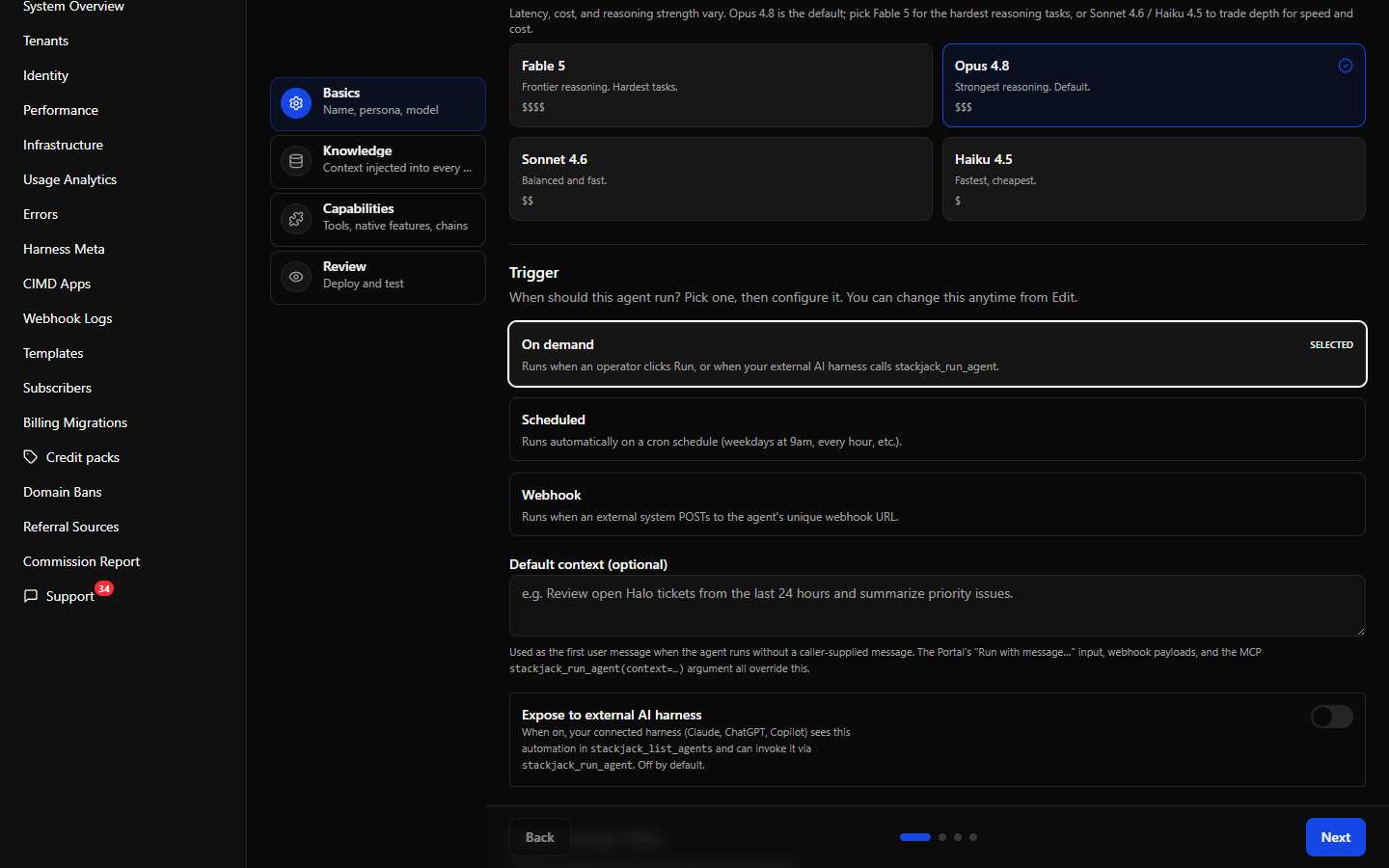Open Billing Migrations
Viewport: 1389px width, 868px height.
coord(75,422)
